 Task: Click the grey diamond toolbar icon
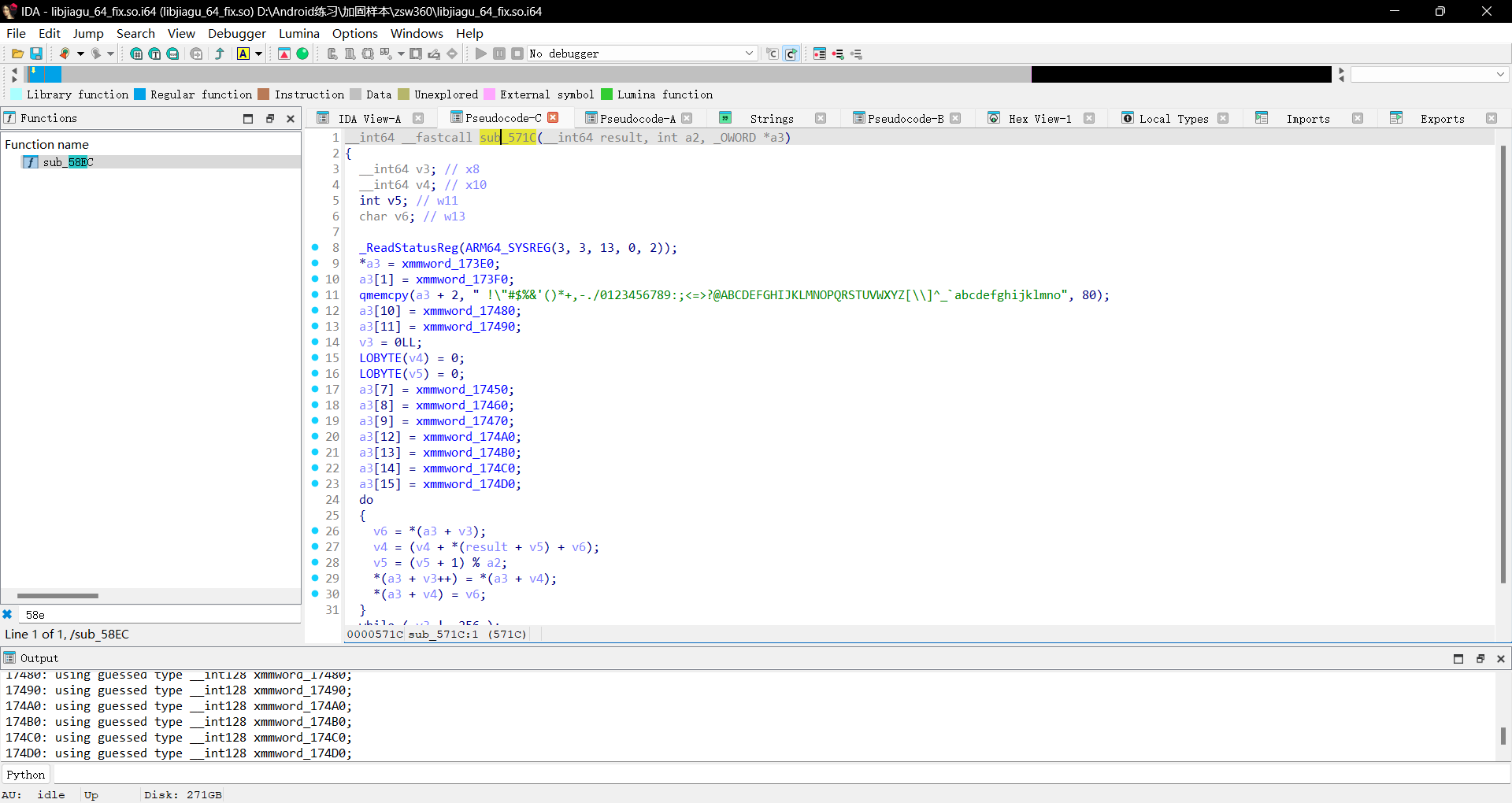452,54
